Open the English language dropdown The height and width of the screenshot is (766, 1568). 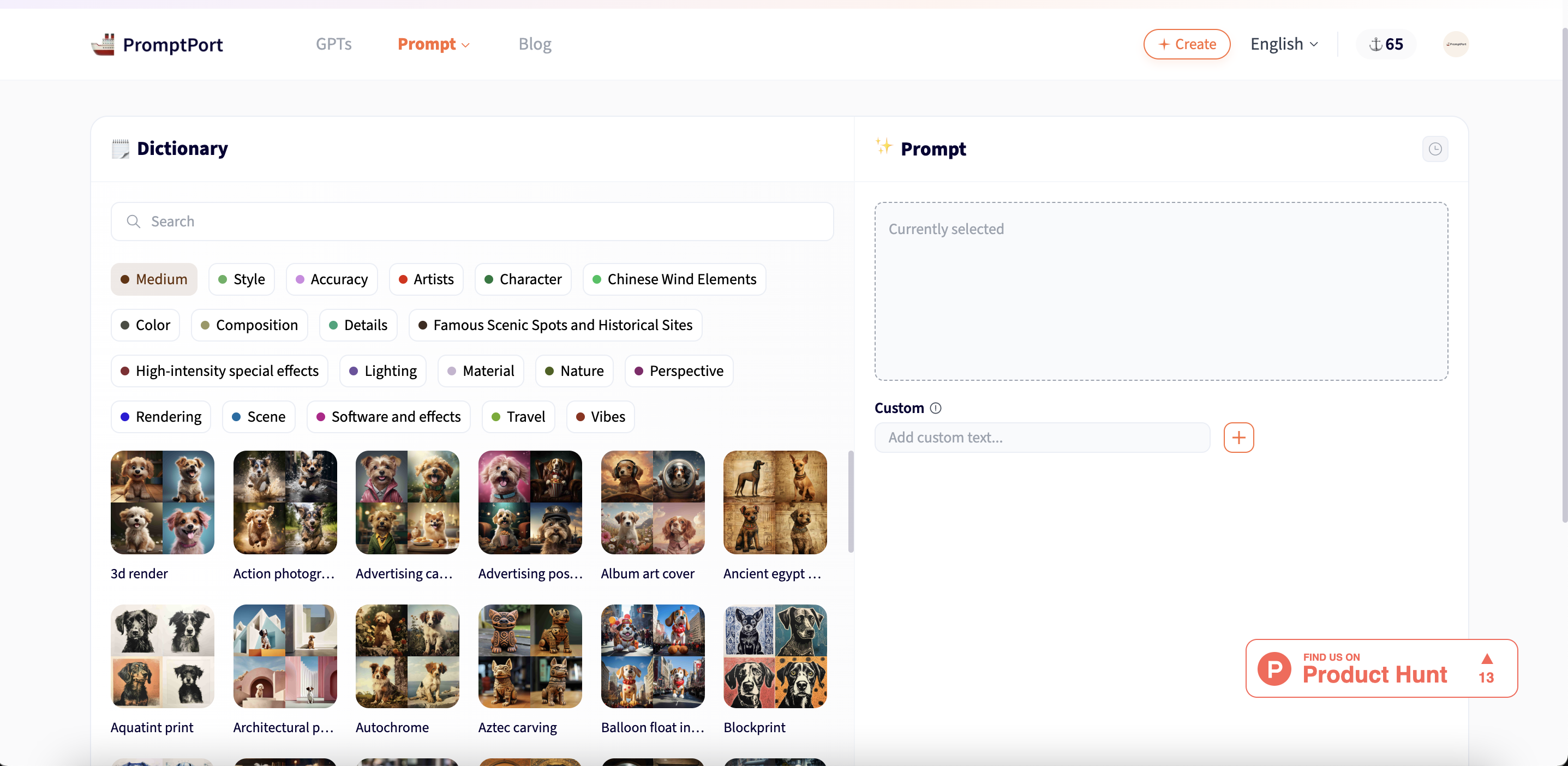1284,44
